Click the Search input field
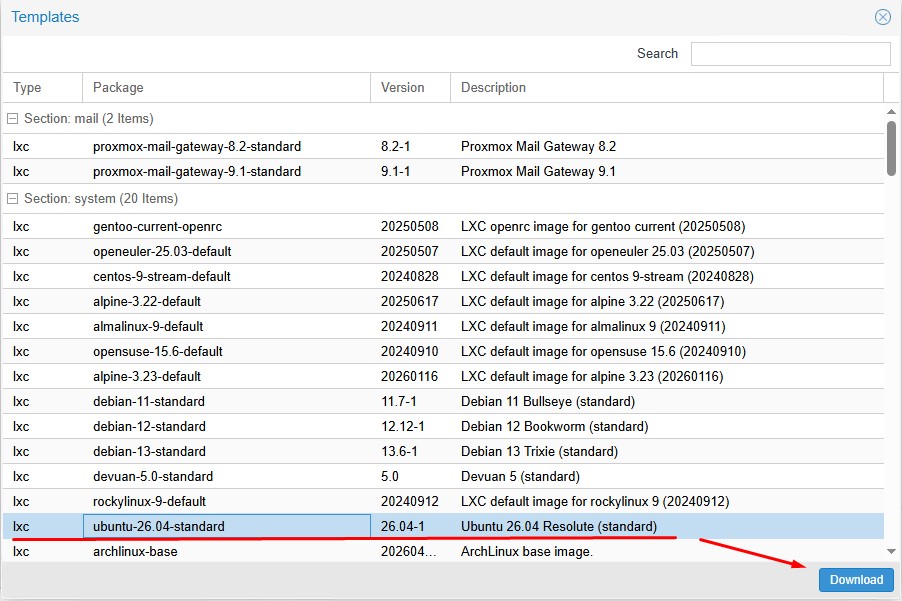The image size is (902, 601). coord(790,53)
